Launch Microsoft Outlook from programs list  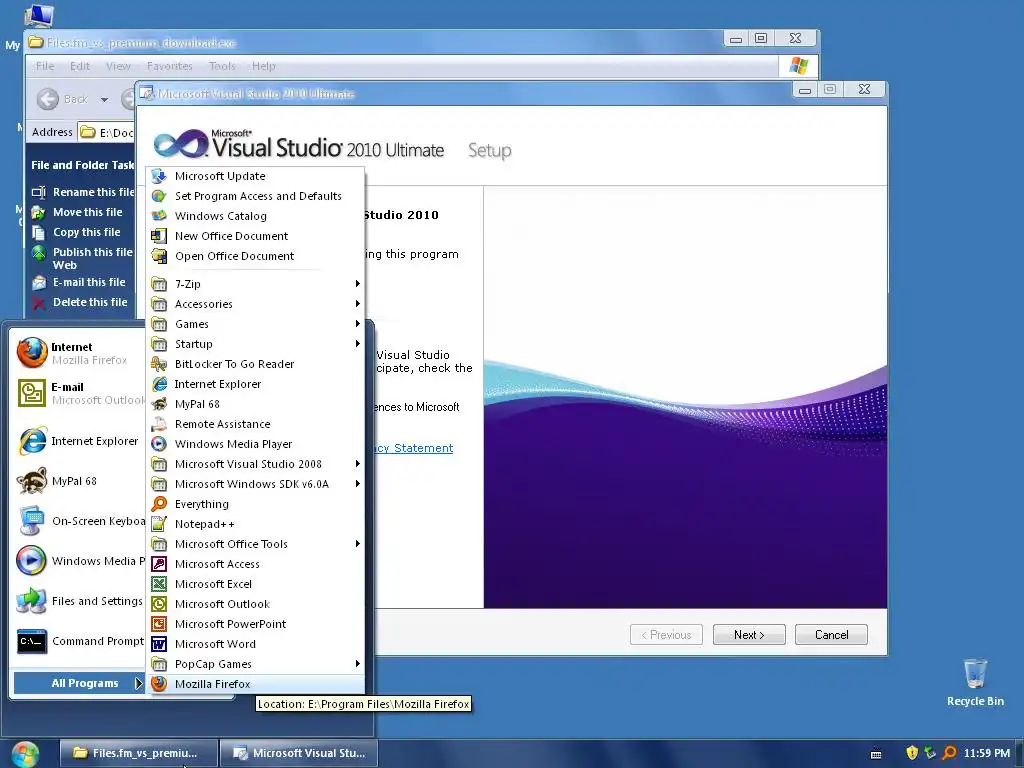point(255,604)
